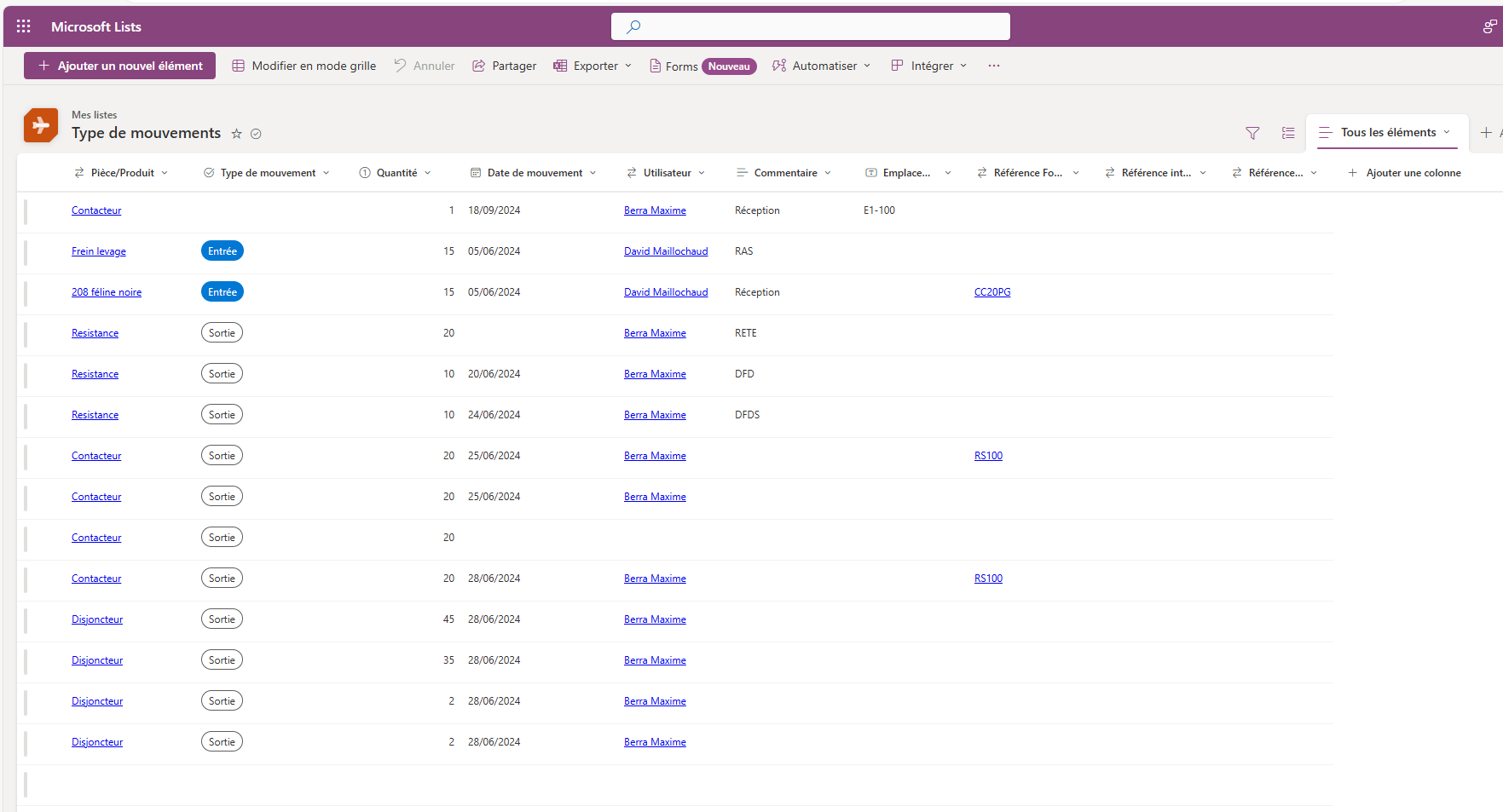Click the E1-100 emplacement cell
The height and width of the screenshot is (812, 1503).
879,210
